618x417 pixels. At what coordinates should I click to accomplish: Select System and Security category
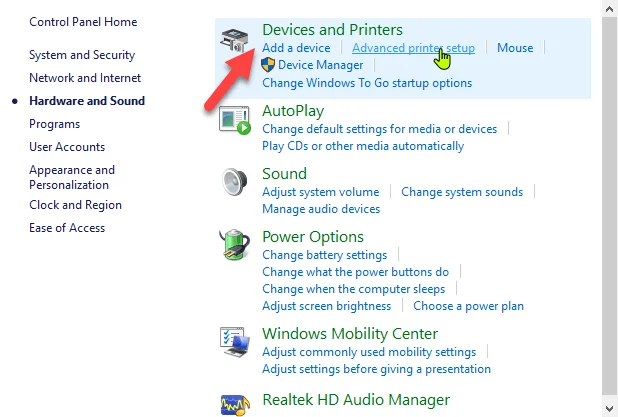[82, 55]
